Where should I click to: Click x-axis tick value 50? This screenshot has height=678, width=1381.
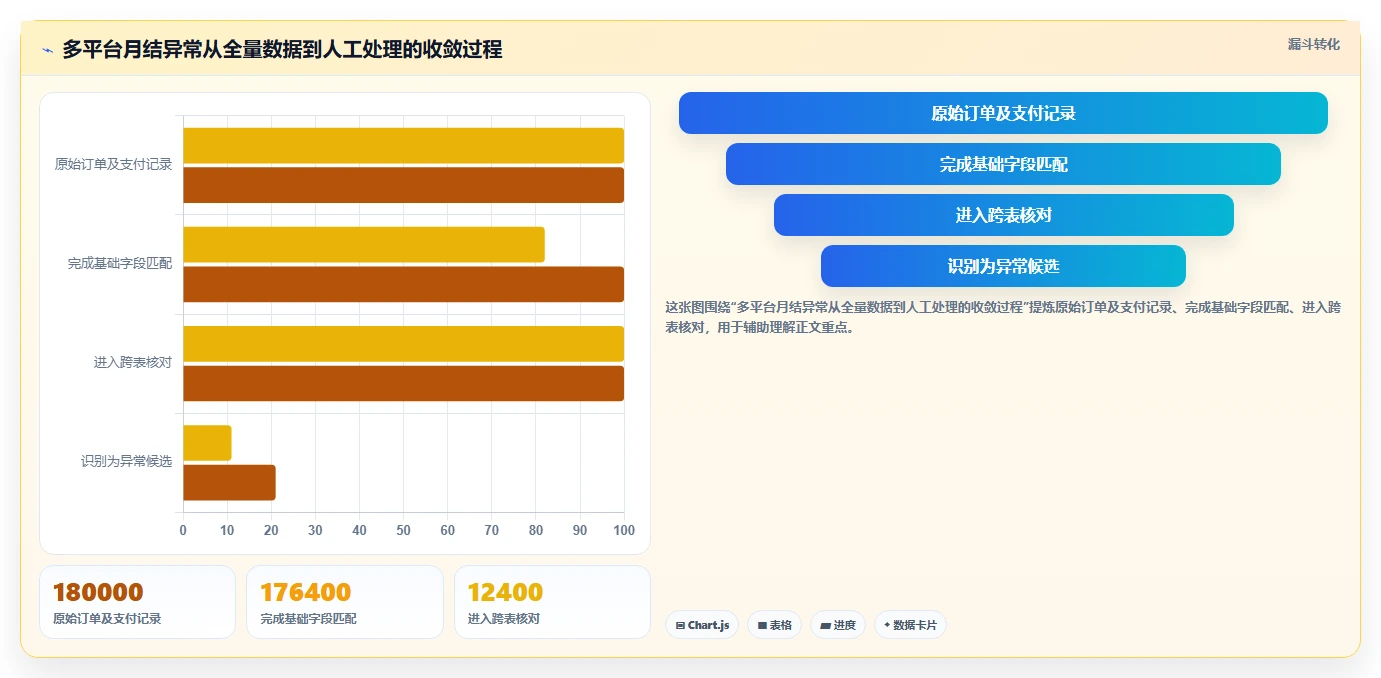tap(403, 530)
